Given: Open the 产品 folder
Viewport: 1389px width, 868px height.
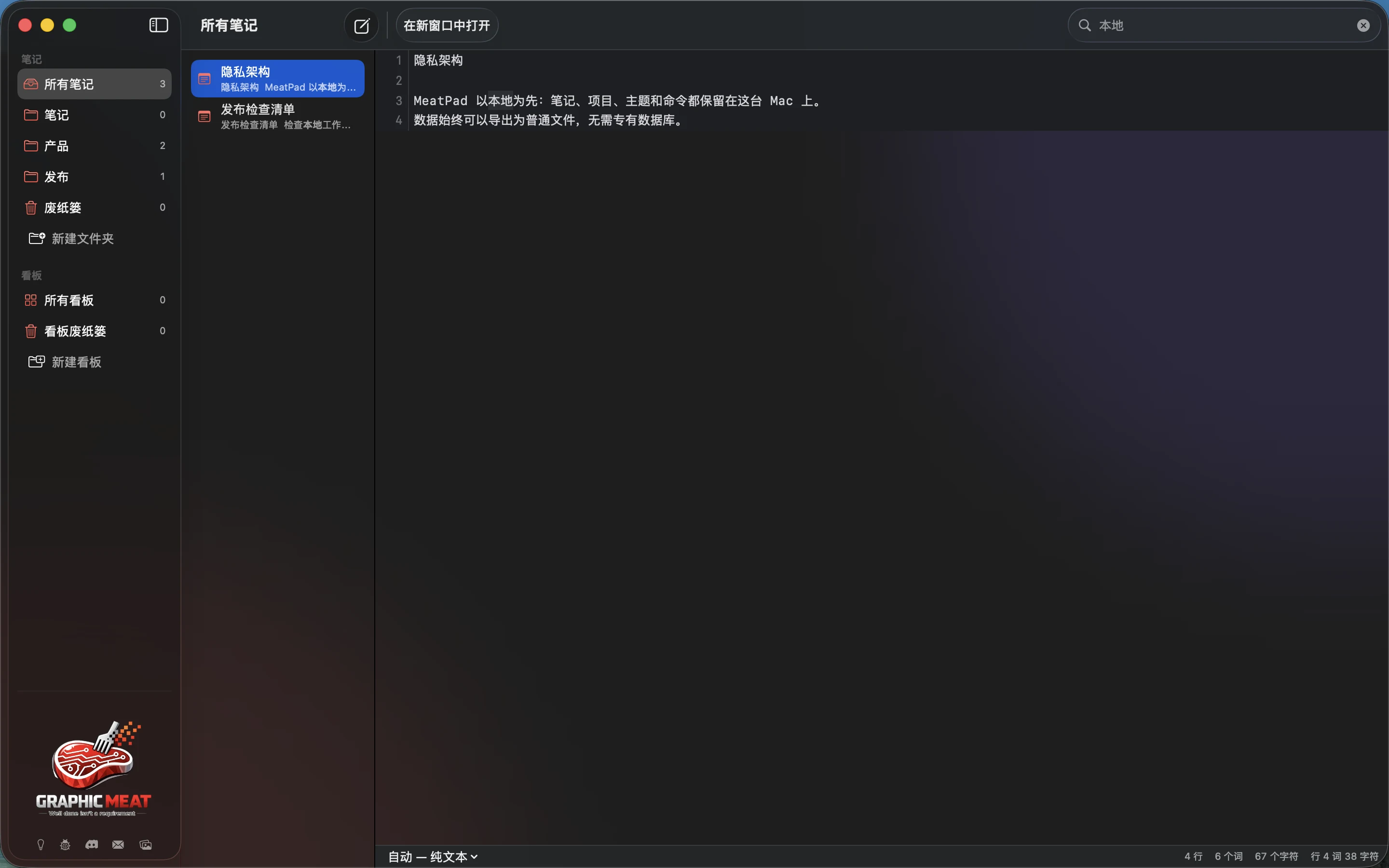Looking at the screenshot, I should click(x=95, y=146).
